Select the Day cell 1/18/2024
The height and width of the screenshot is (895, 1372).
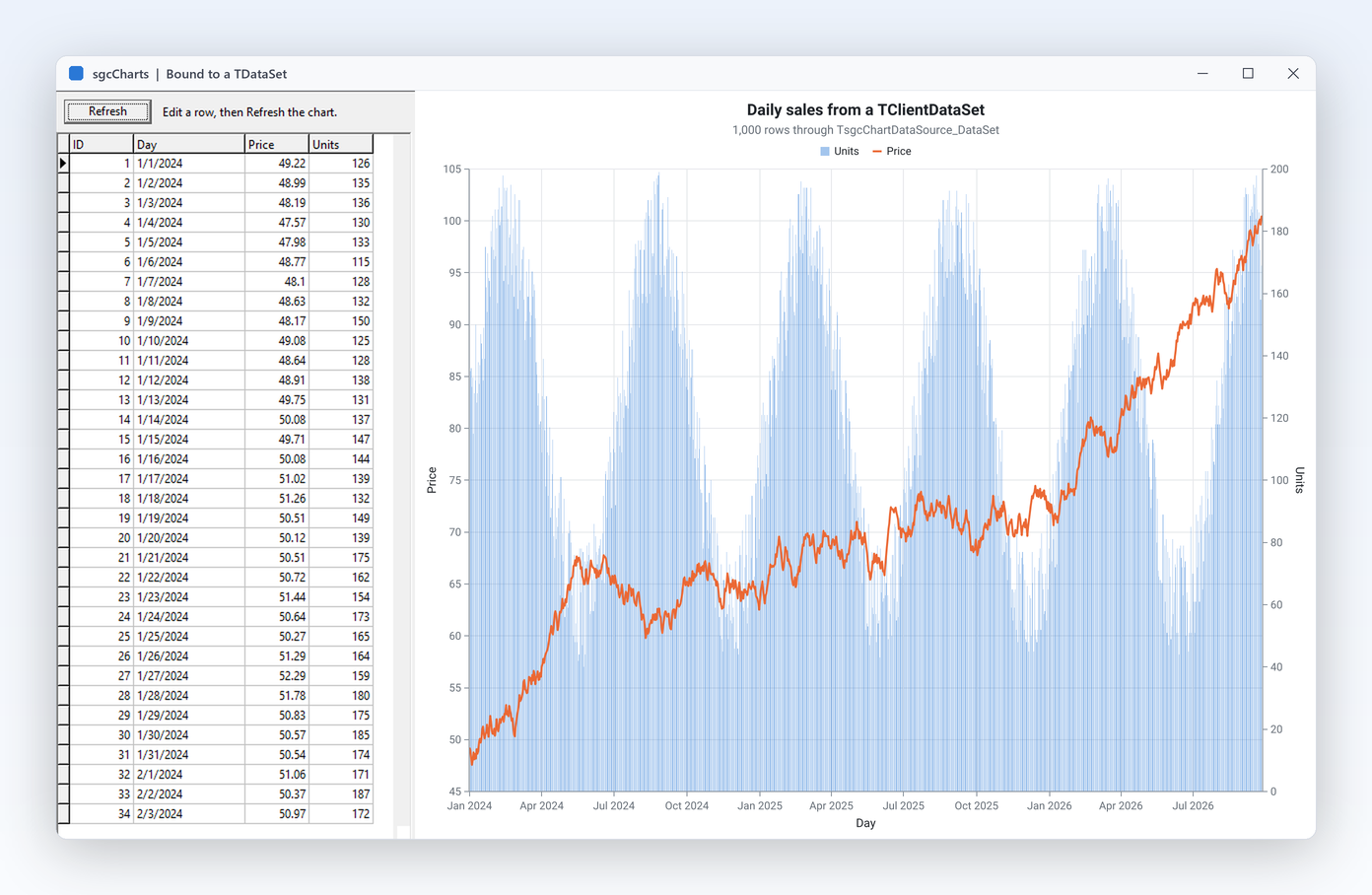[x=189, y=499]
